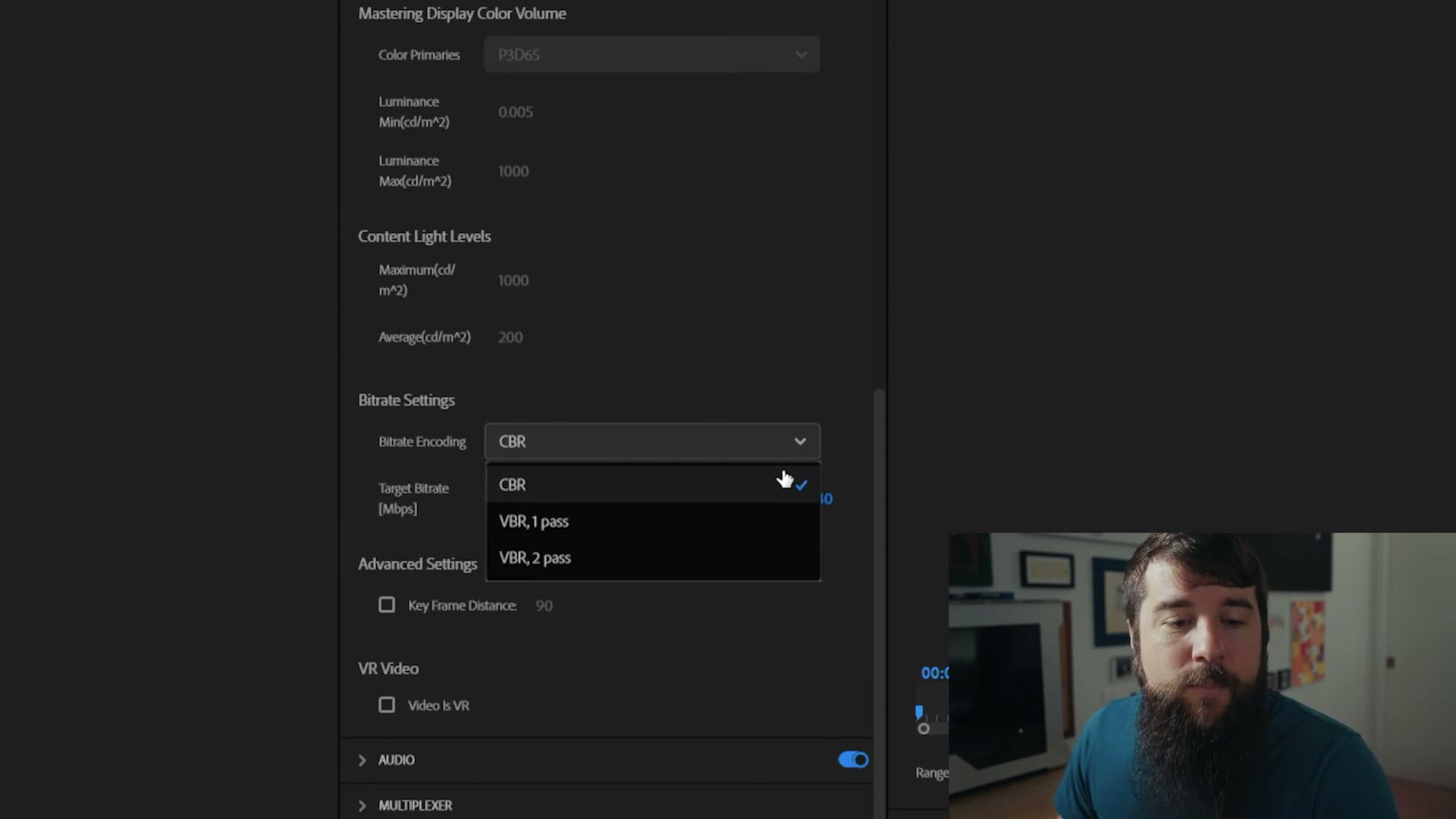Click the Target Bitrate [Mbps] label

pos(414,498)
